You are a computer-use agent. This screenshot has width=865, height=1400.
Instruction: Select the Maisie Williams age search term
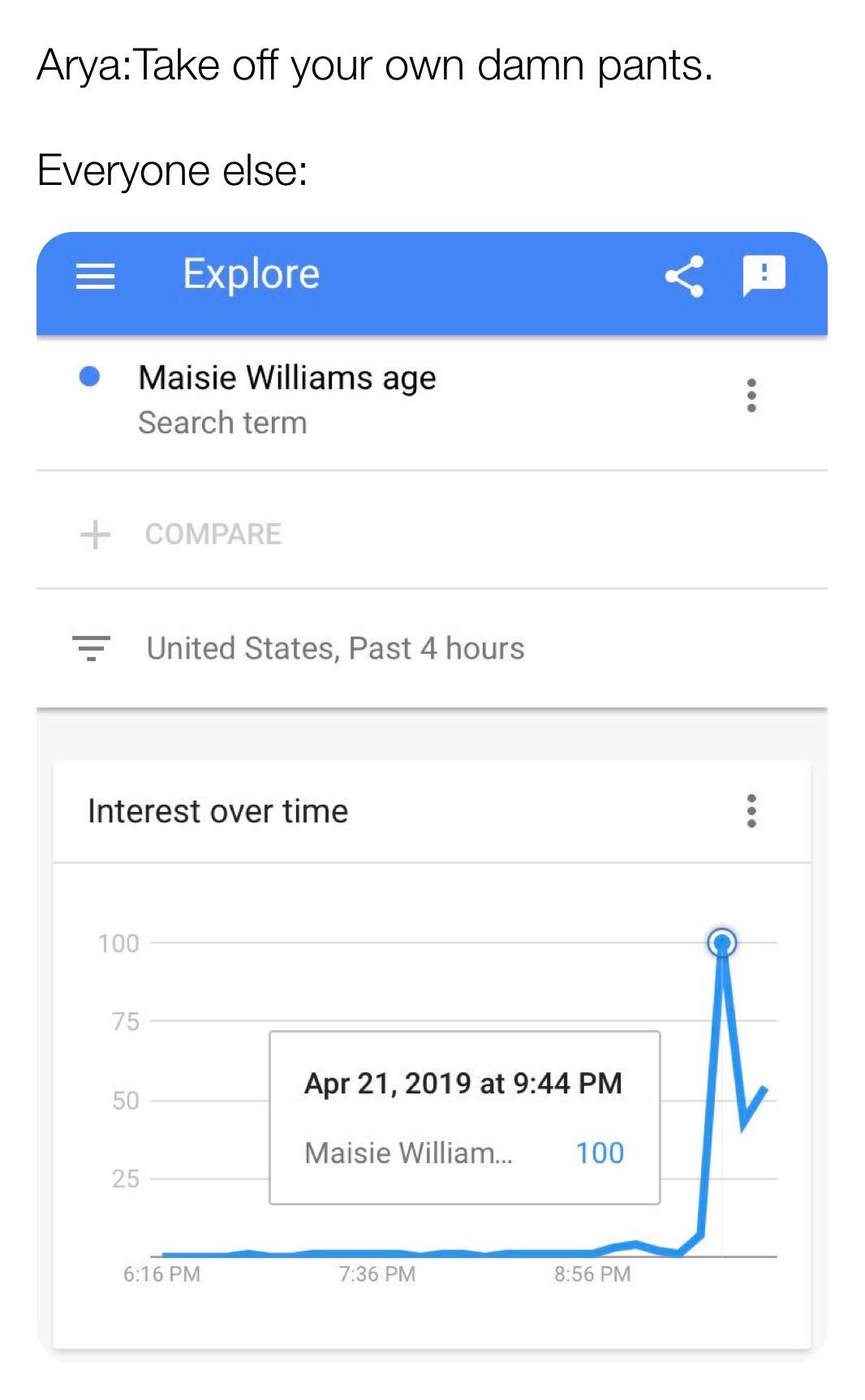pos(287,378)
